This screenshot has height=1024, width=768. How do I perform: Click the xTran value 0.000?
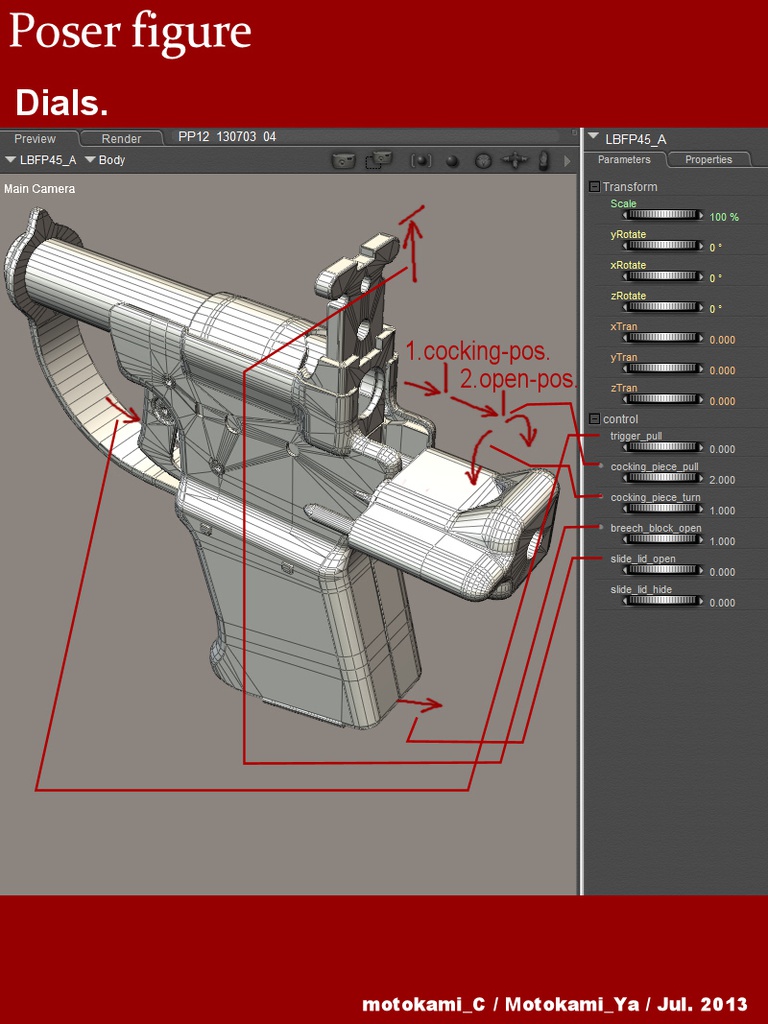click(722, 340)
